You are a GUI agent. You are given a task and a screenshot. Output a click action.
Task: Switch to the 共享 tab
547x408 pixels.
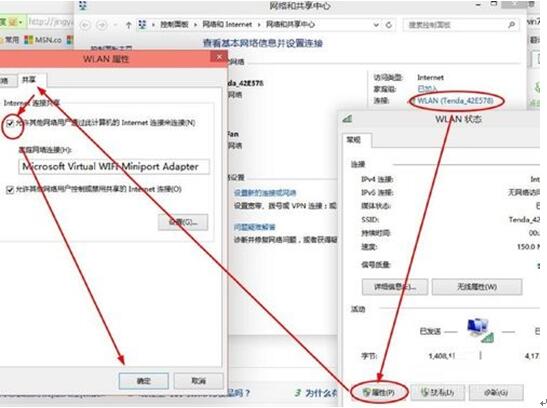click(x=29, y=80)
